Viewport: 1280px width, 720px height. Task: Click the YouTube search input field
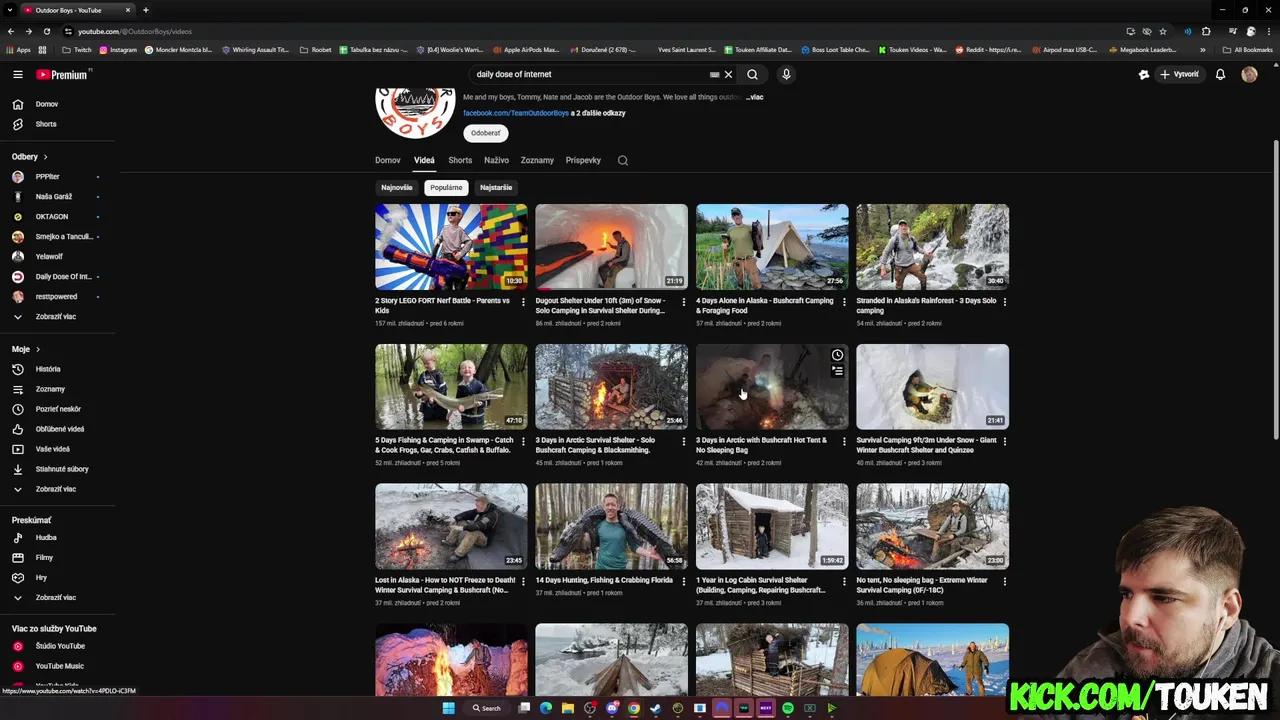[590, 74]
